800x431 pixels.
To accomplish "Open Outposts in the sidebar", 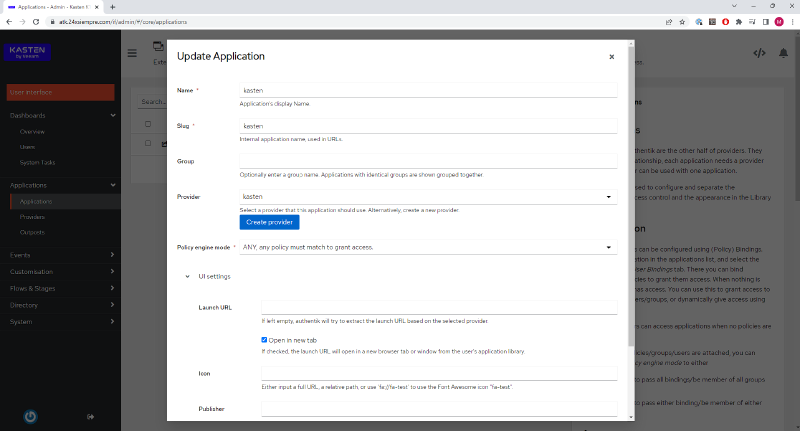I will [x=32, y=232].
